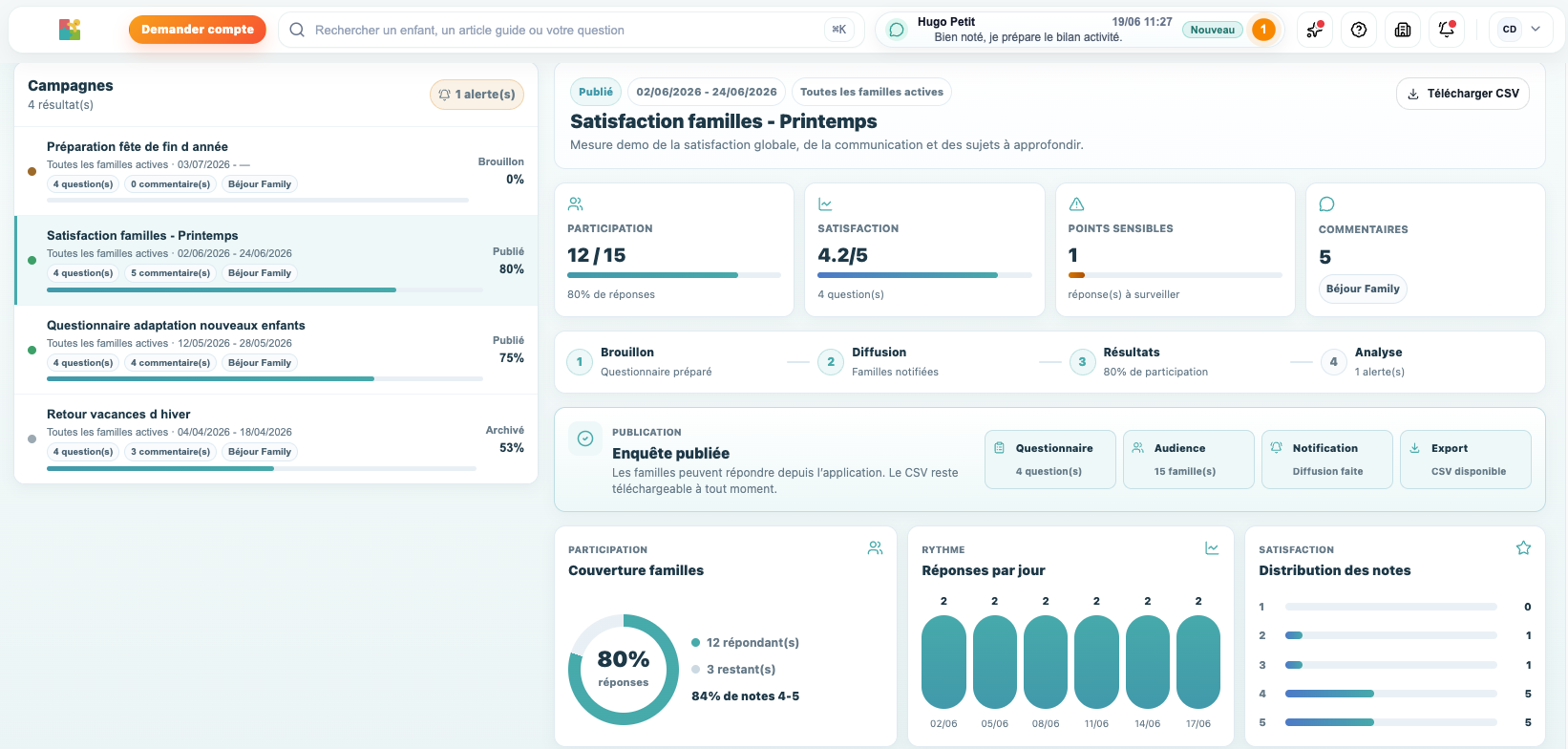Viewport: 1568px width, 749px height.
Task: Click the Points sensibles progress bar
Action: coord(1176,275)
